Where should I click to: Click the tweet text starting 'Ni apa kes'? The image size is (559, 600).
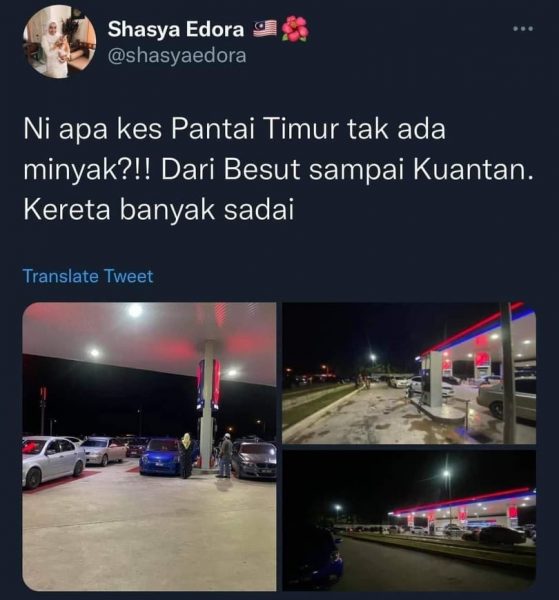[278, 169]
